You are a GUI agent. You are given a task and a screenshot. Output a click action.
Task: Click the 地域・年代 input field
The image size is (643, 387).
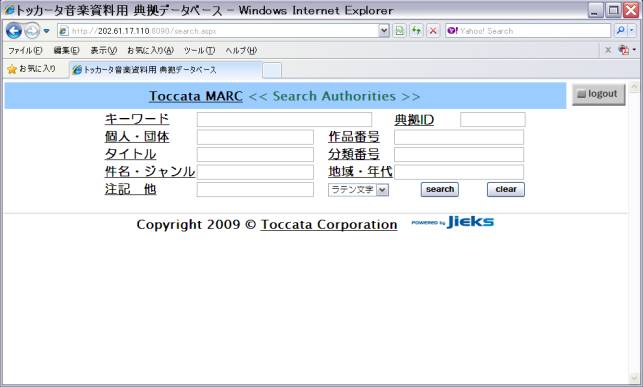click(459, 172)
